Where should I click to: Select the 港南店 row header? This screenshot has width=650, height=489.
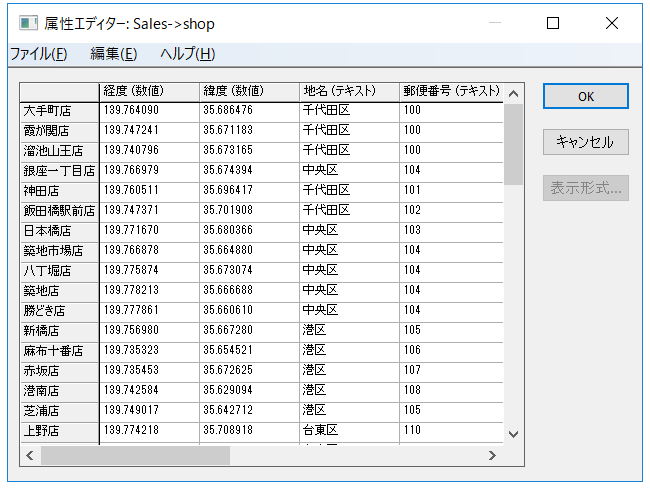click(x=59, y=392)
